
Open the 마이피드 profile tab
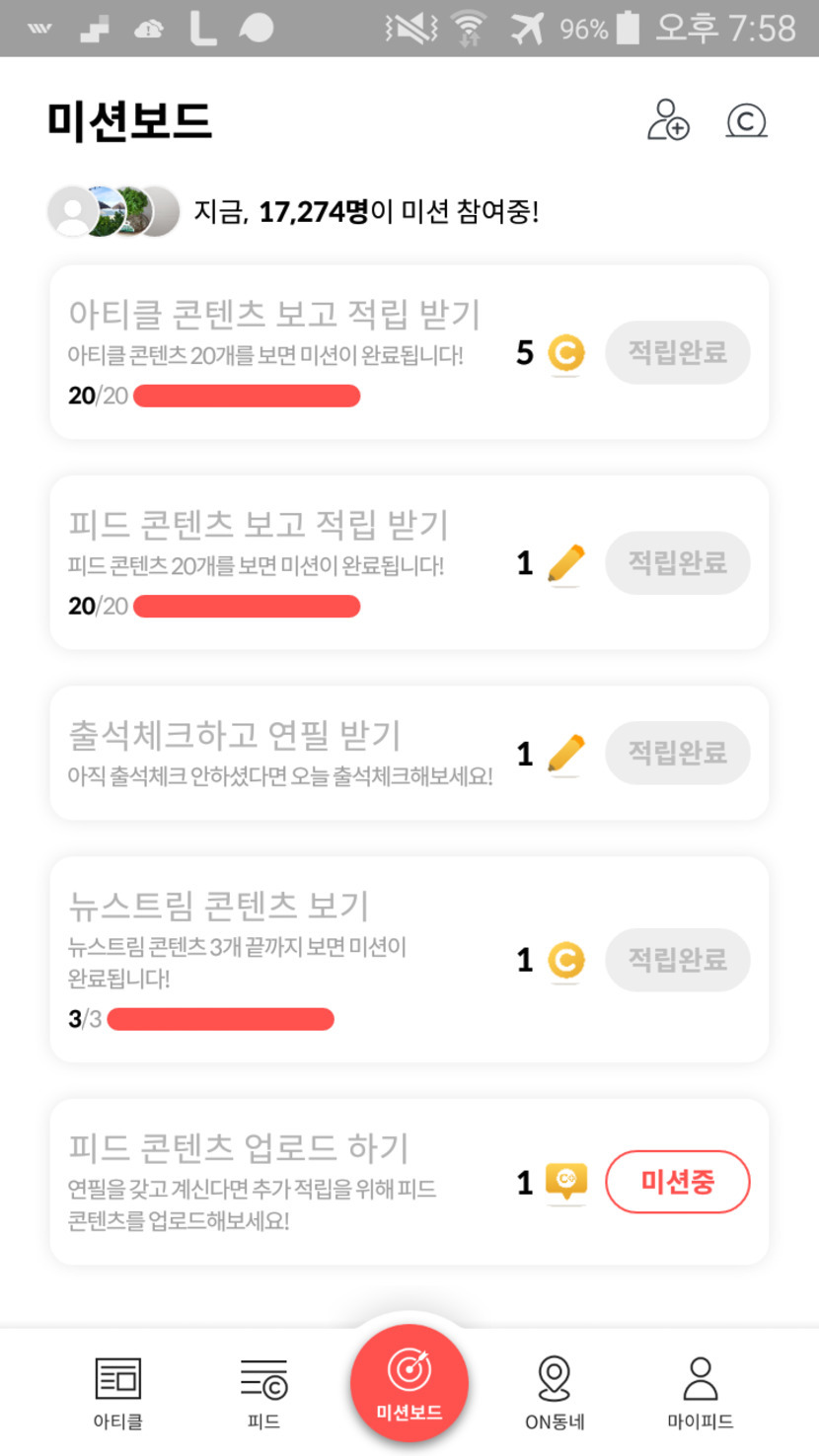tap(700, 1393)
